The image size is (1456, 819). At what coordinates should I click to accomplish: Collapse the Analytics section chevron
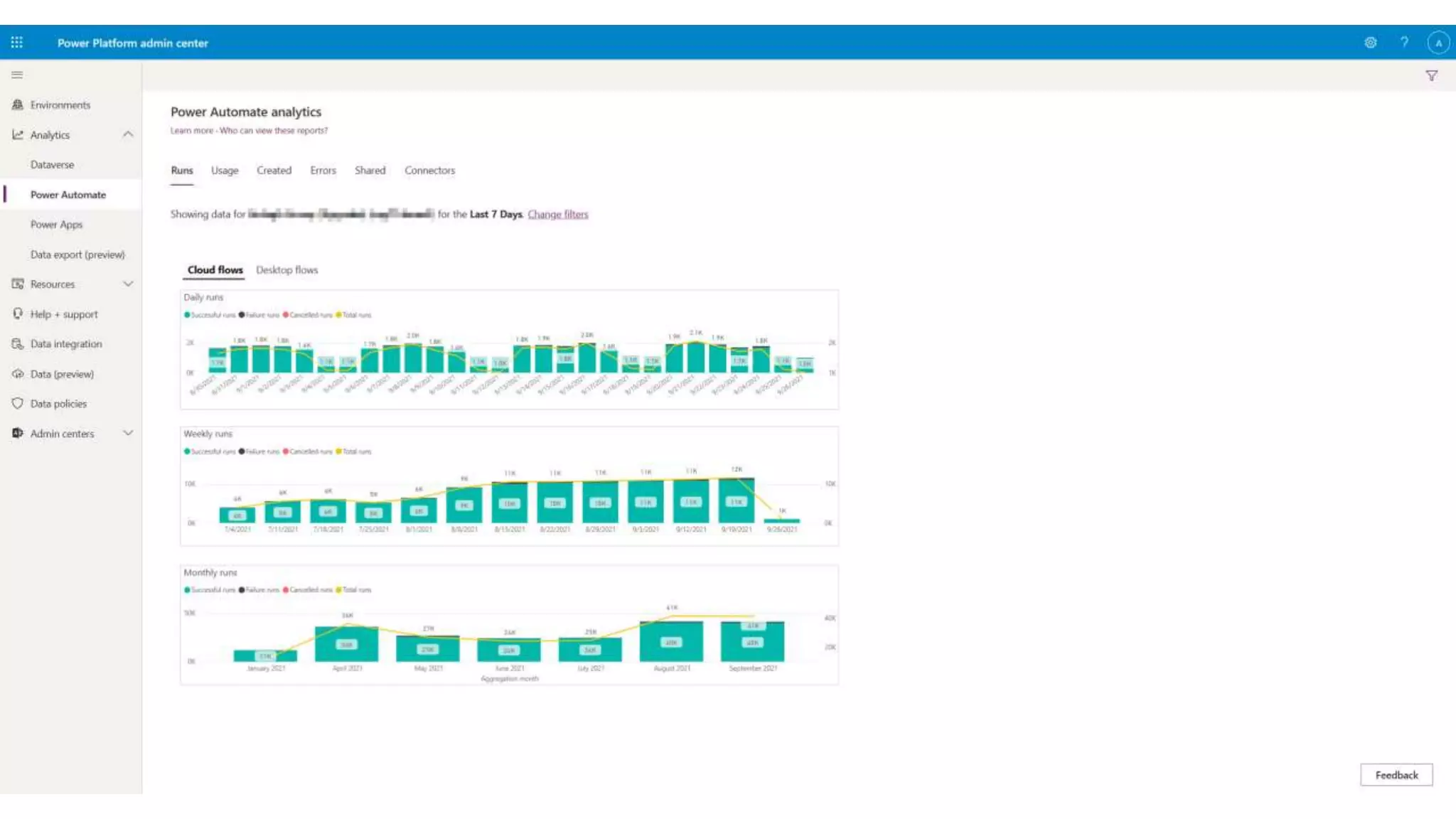[128, 134]
